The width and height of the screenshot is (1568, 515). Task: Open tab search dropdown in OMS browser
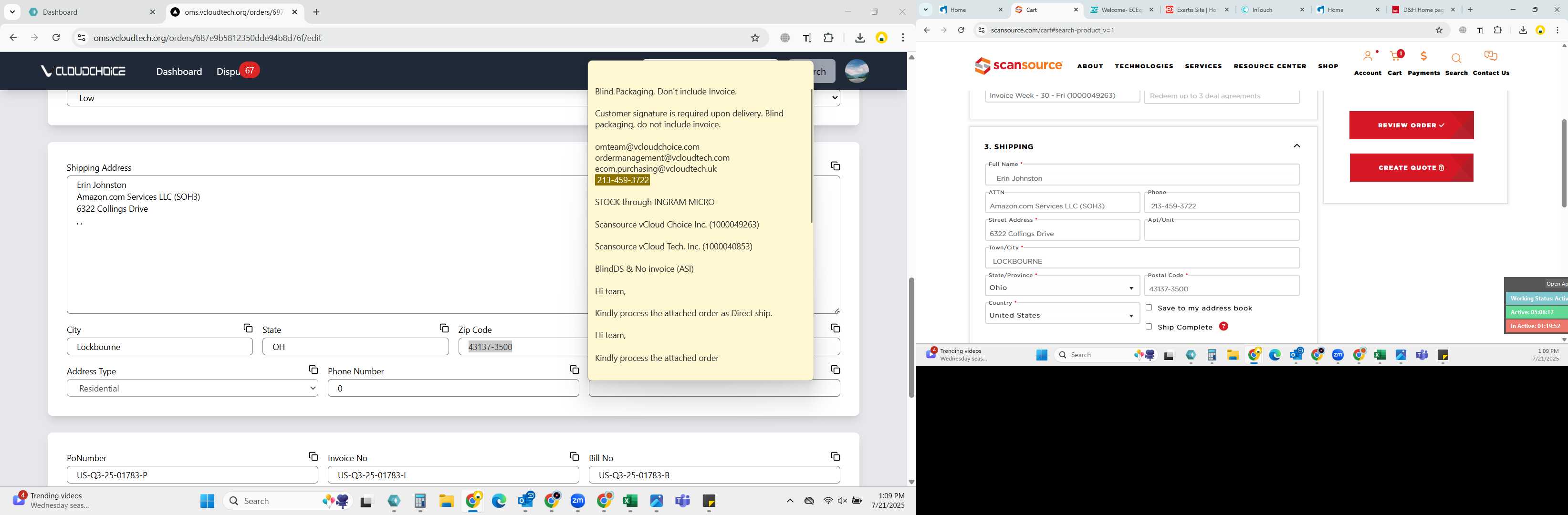pos(12,11)
